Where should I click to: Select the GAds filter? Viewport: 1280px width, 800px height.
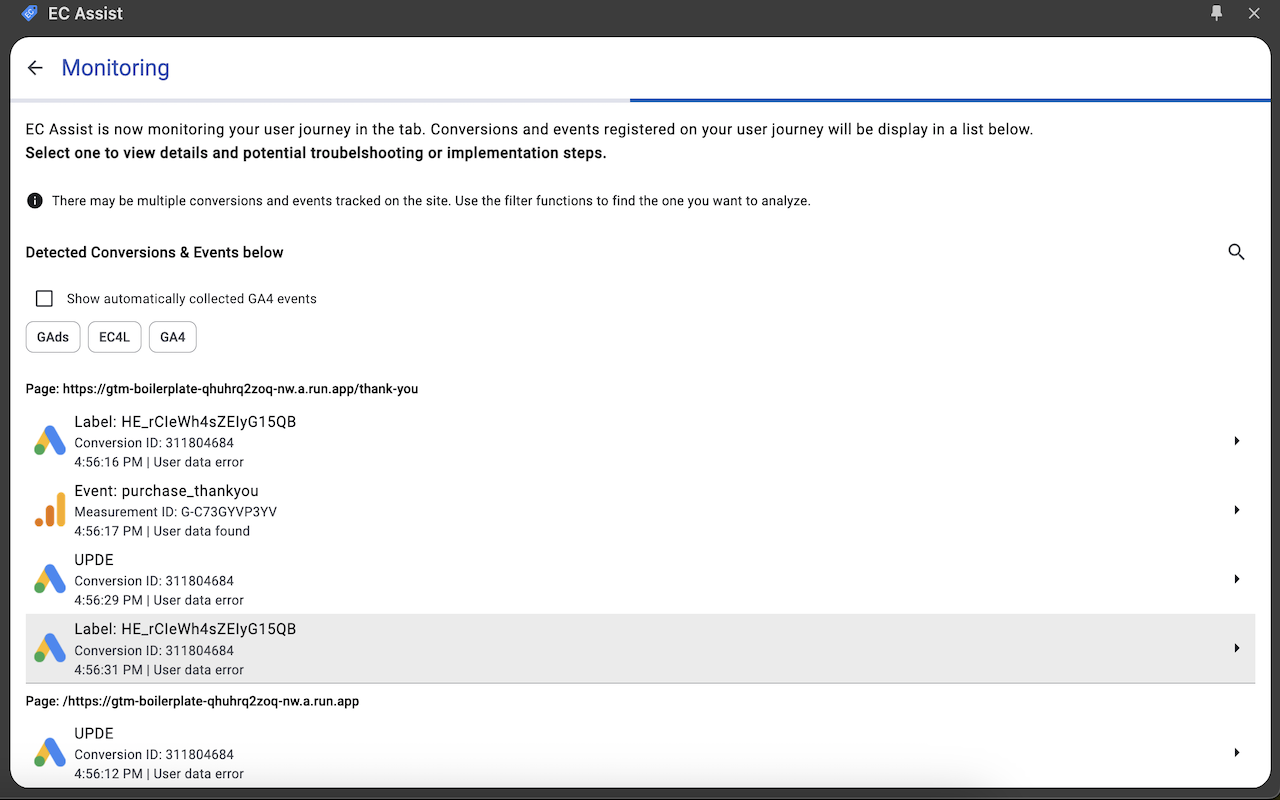coord(52,337)
